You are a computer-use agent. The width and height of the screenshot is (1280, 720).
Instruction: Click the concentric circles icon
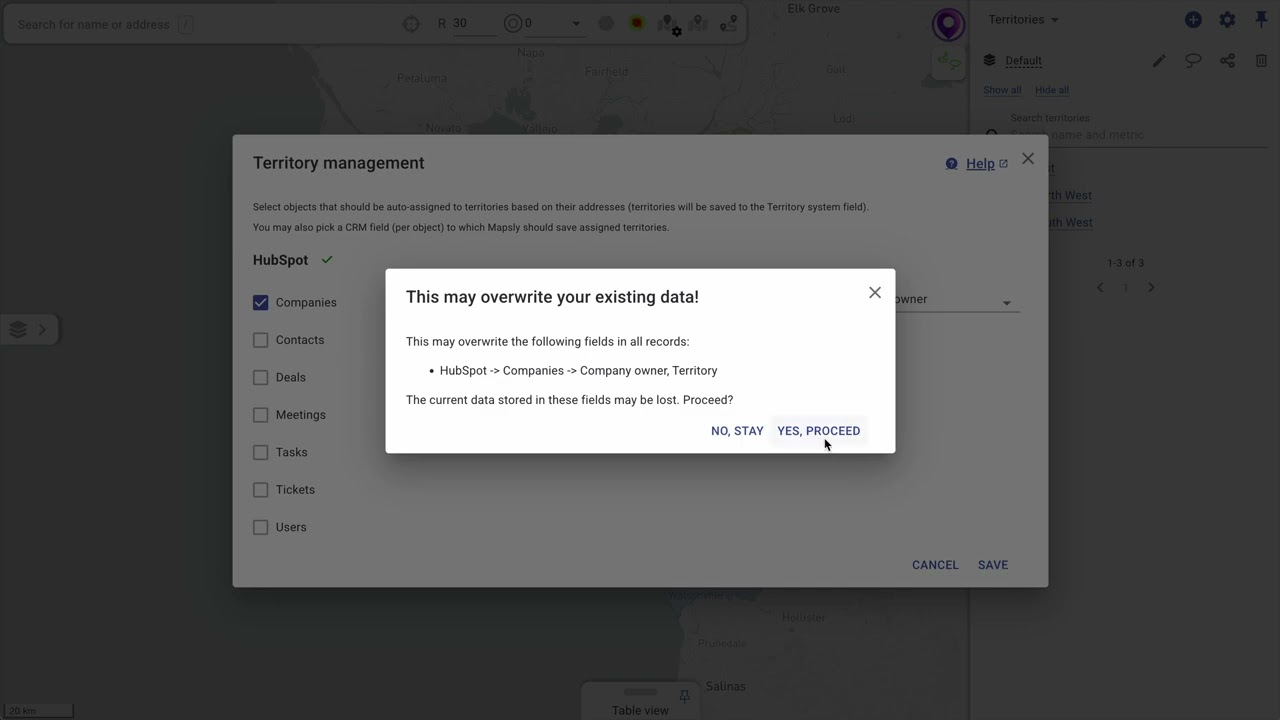[513, 23]
